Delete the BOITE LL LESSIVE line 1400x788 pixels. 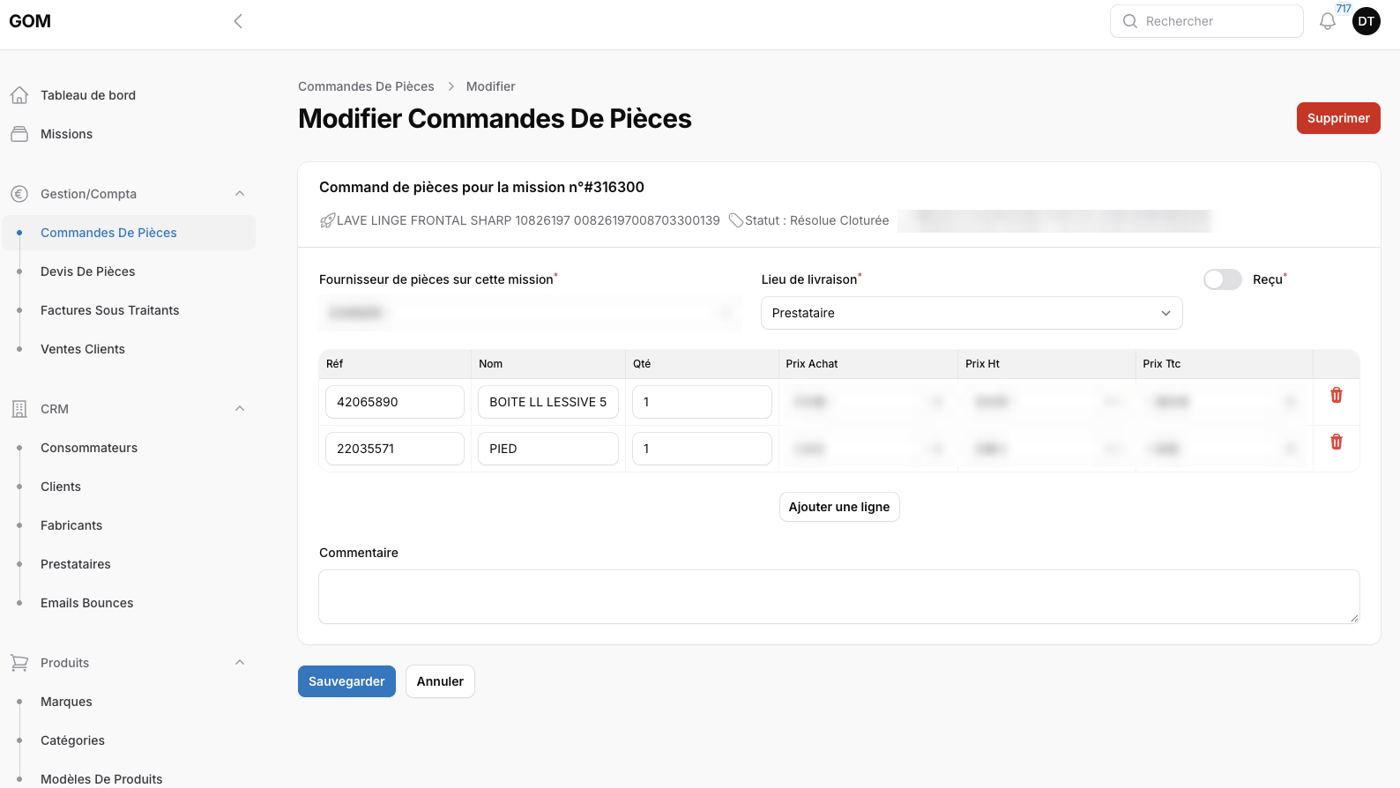(x=1336, y=395)
